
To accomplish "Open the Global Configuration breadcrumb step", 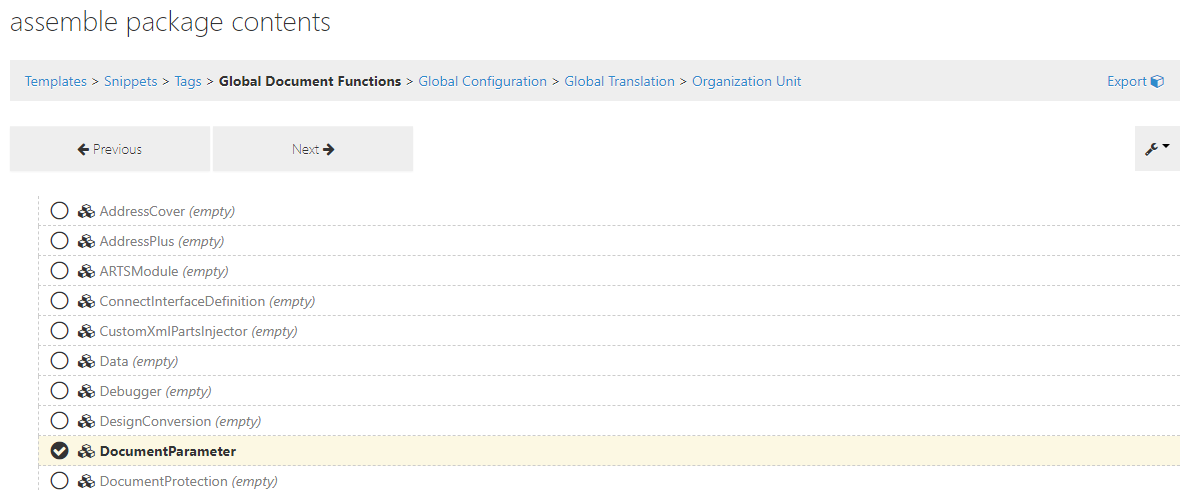I will (482, 81).
